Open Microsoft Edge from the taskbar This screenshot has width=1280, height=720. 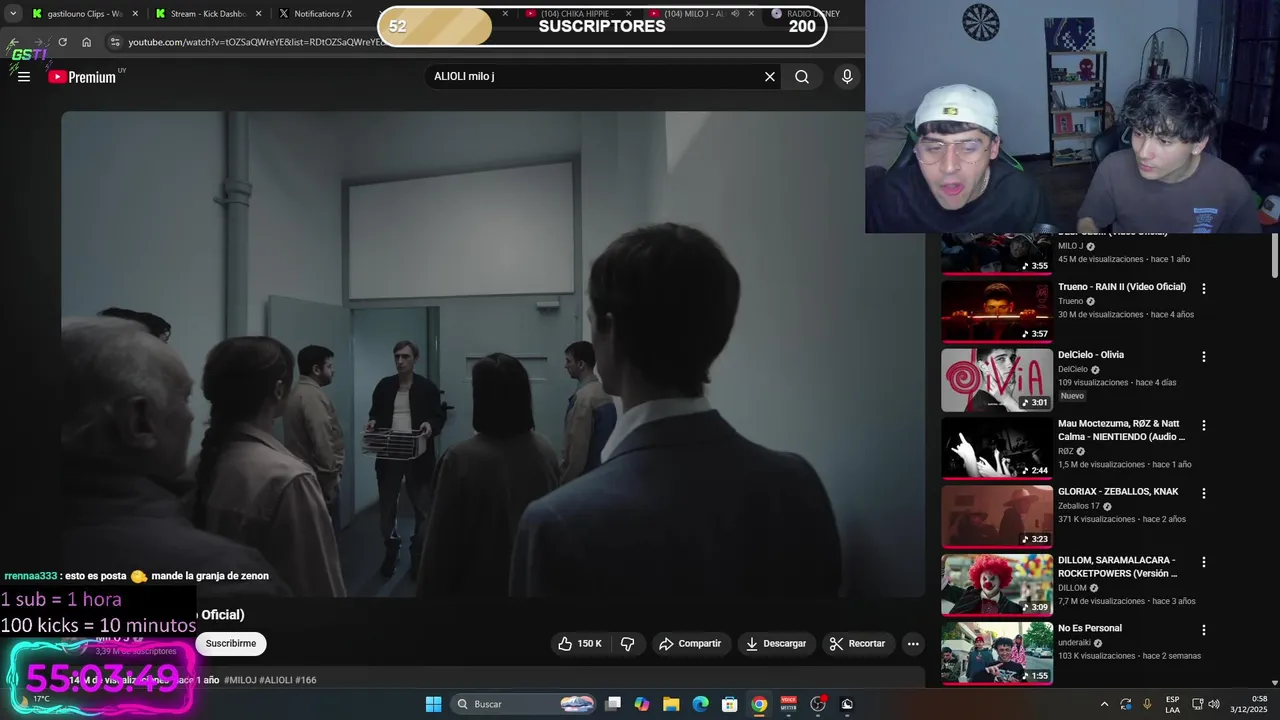click(701, 704)
